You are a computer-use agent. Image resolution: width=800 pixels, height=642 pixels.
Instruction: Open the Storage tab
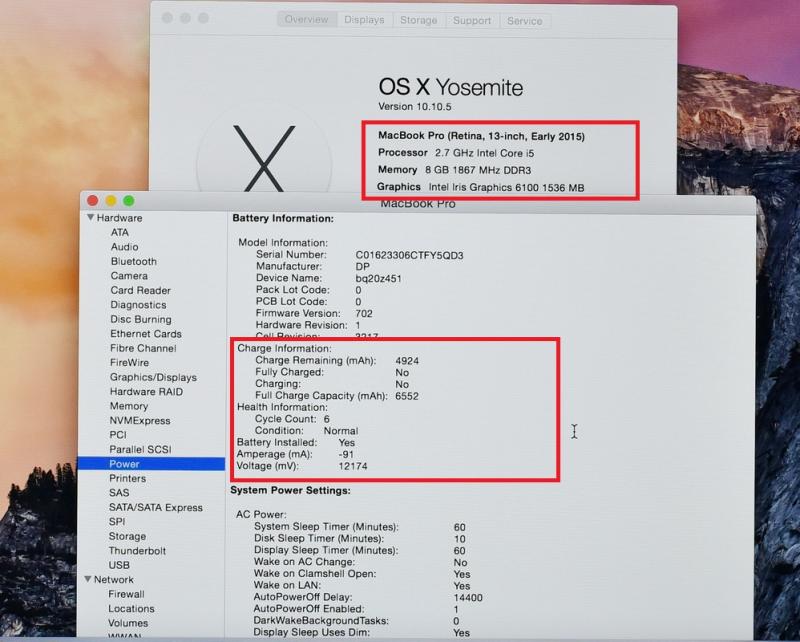pyautogui.click(x=418, y=20)
